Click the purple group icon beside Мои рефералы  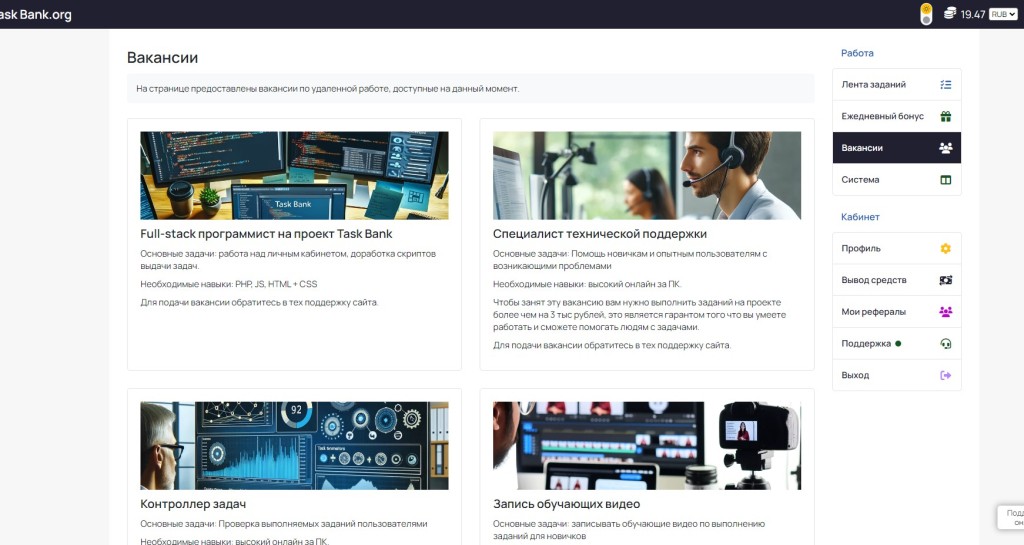[x=945, y=312]
